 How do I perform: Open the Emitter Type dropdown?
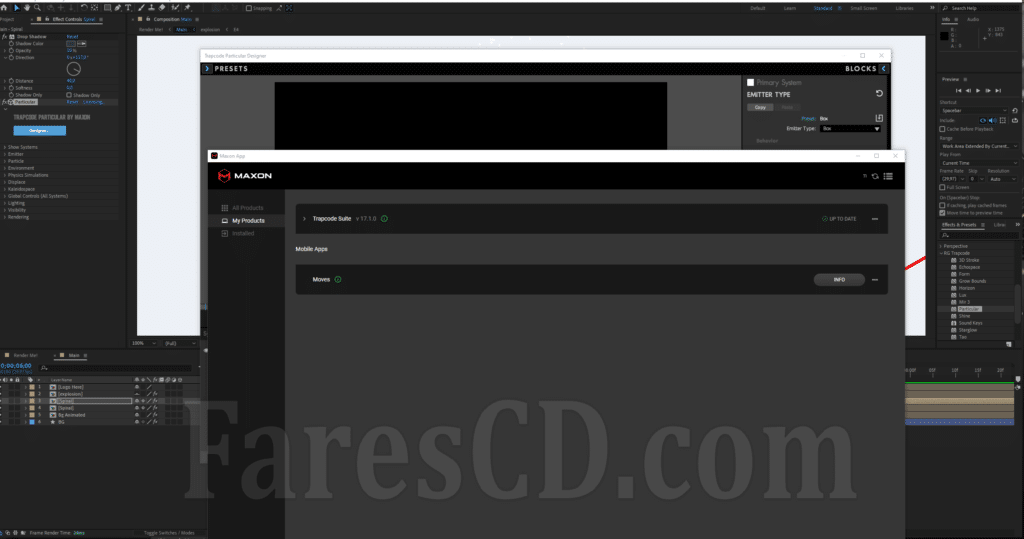(x=850, y=129)
